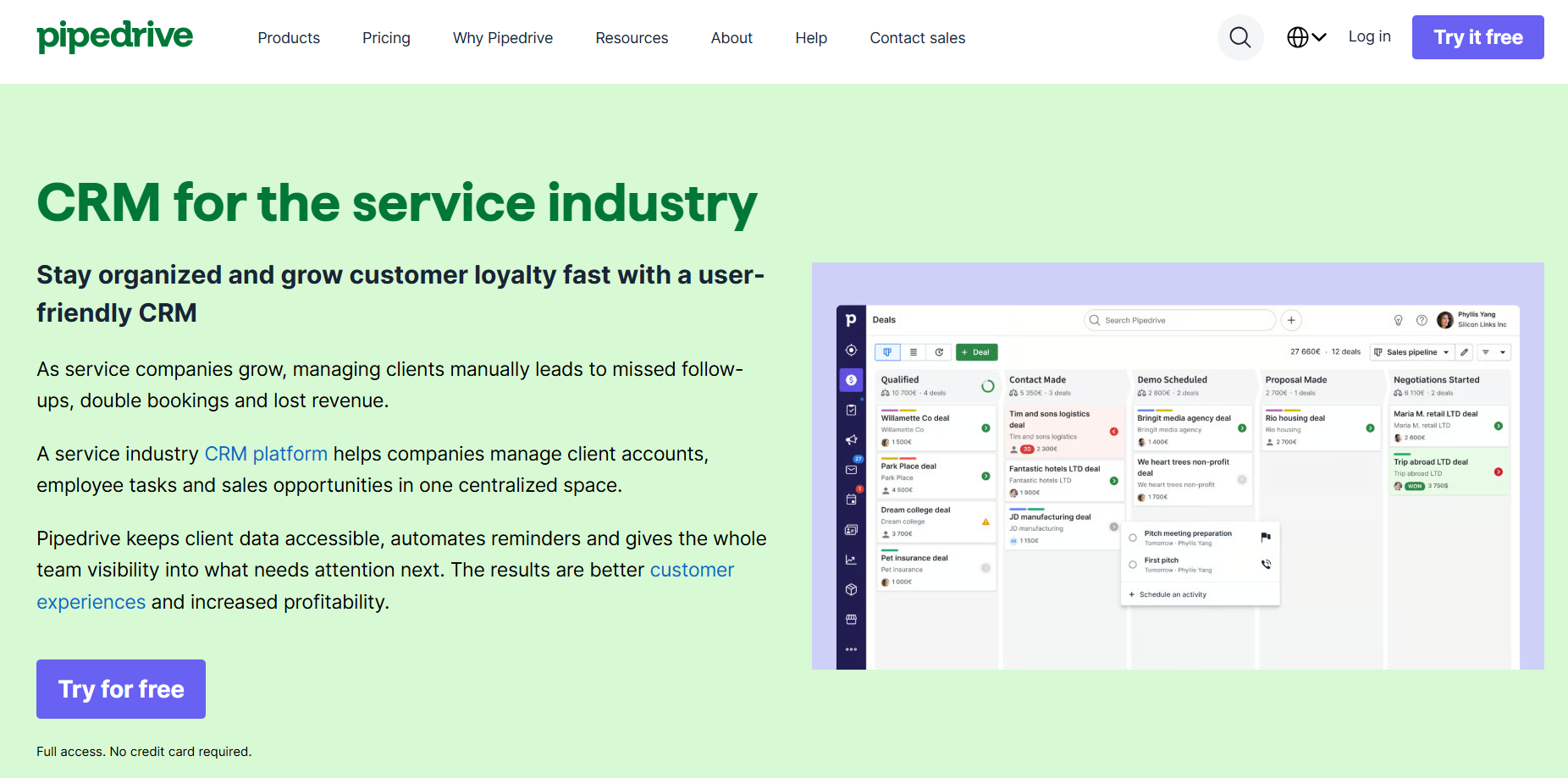Click green arrow on Park Place deal
This screenshot has height=778, width=1568.
pos(986,476)
